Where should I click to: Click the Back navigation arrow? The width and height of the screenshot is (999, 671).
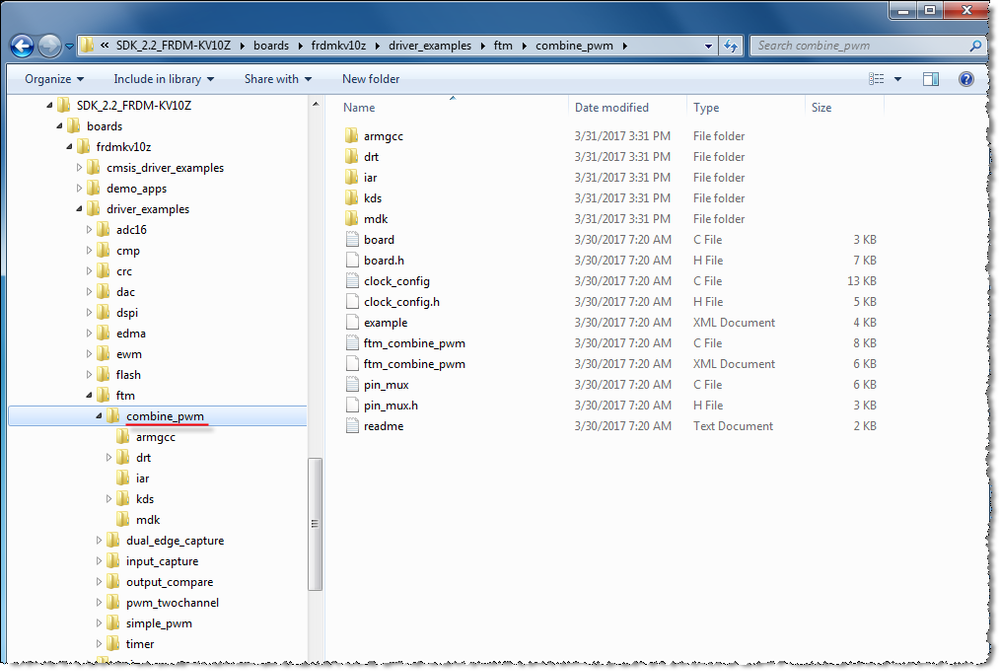pos(20,45)
